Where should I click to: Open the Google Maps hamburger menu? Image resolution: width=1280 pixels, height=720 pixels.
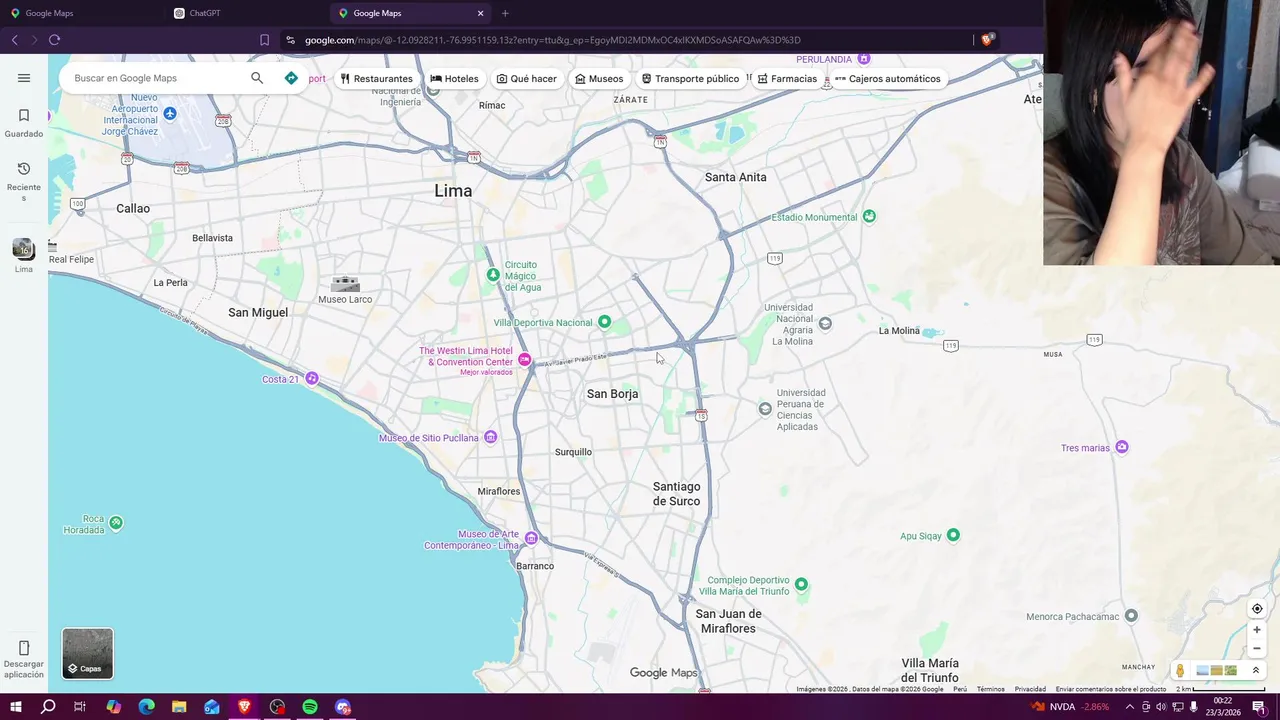[24, 78]
